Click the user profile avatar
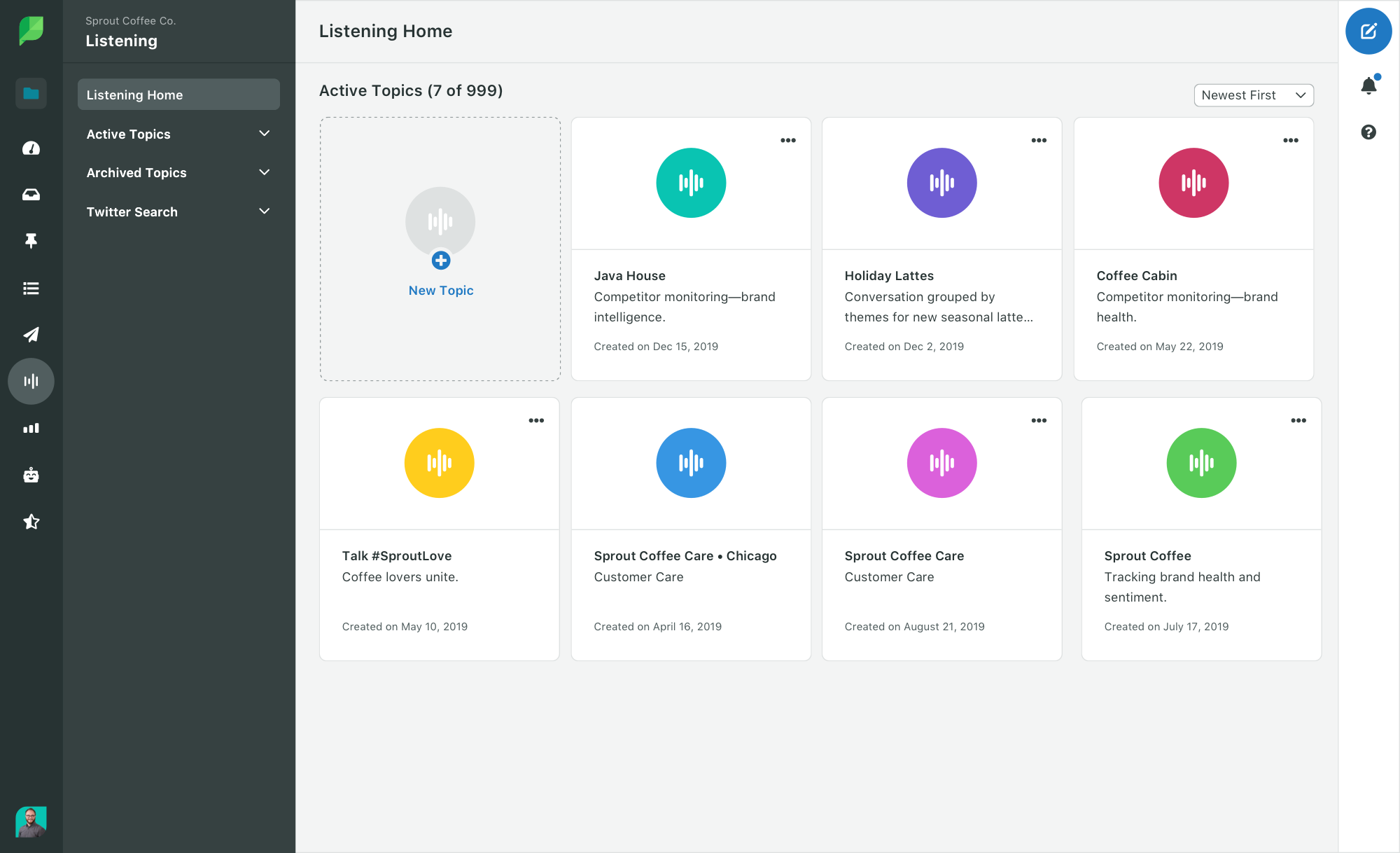Image resolution: width=1400 pixels, height=853 pixels. [31, 821]
